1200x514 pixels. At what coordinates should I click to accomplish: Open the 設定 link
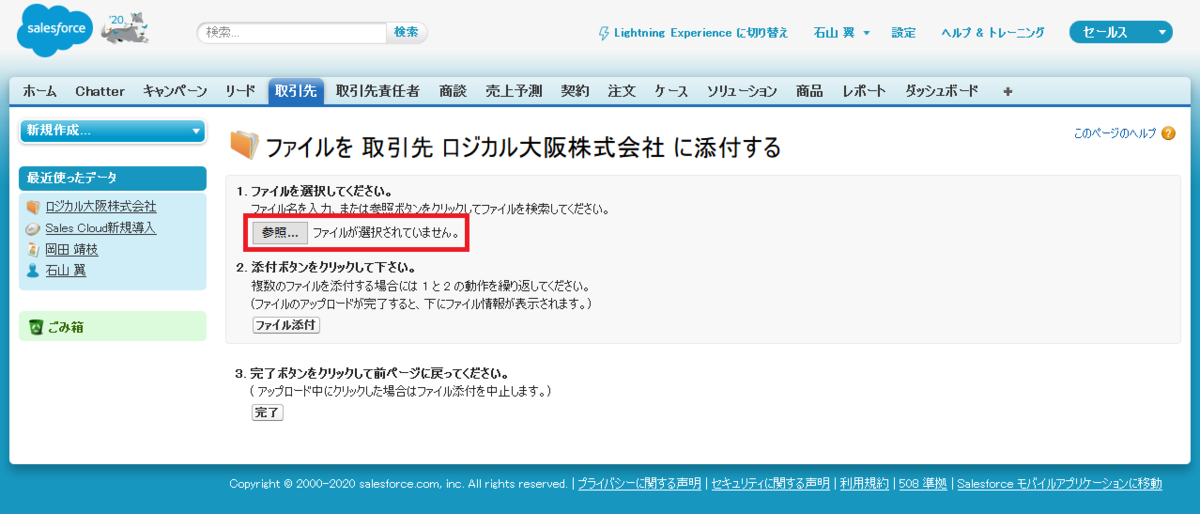904,33
